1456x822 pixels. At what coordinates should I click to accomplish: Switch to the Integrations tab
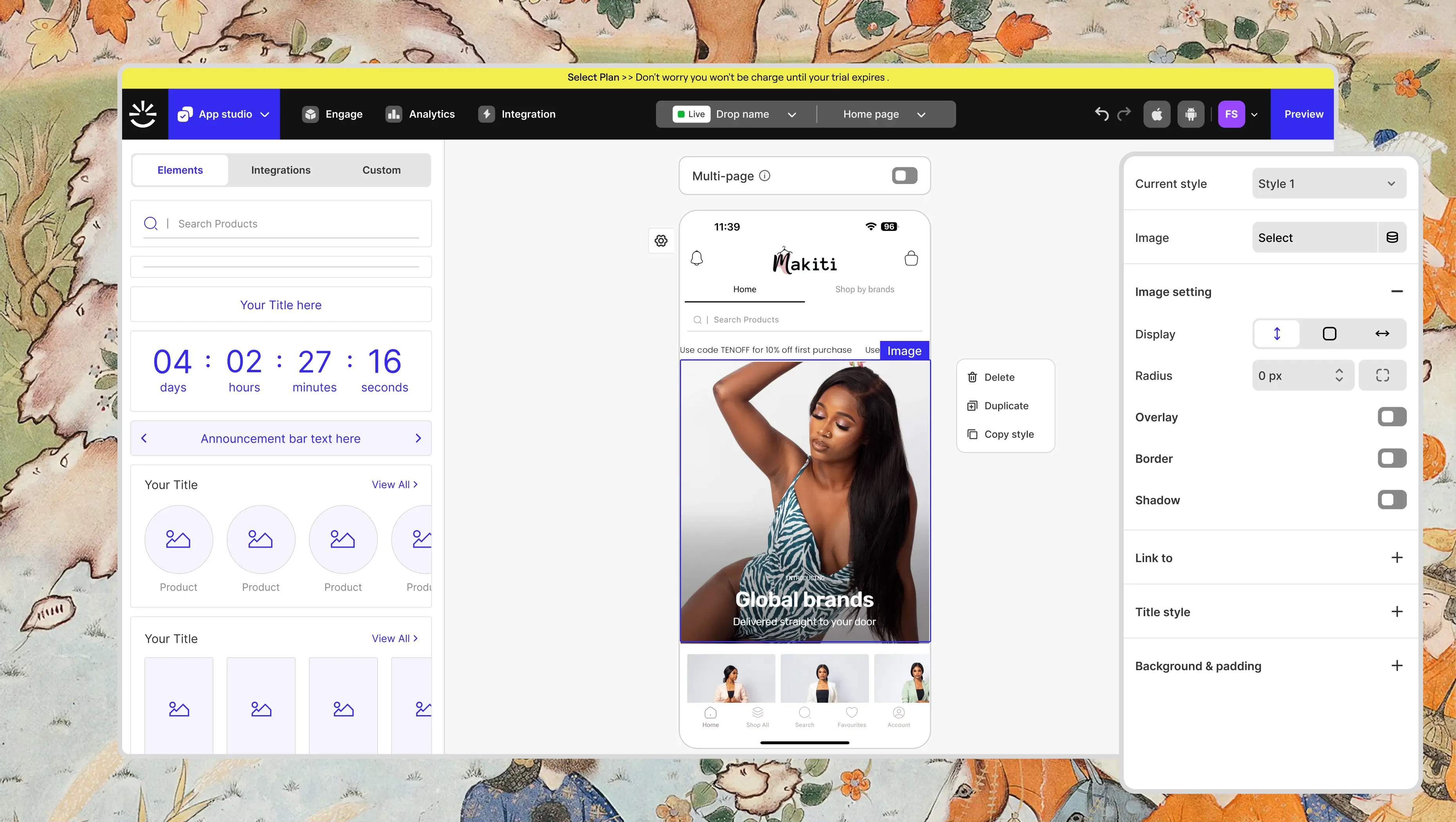280,170
